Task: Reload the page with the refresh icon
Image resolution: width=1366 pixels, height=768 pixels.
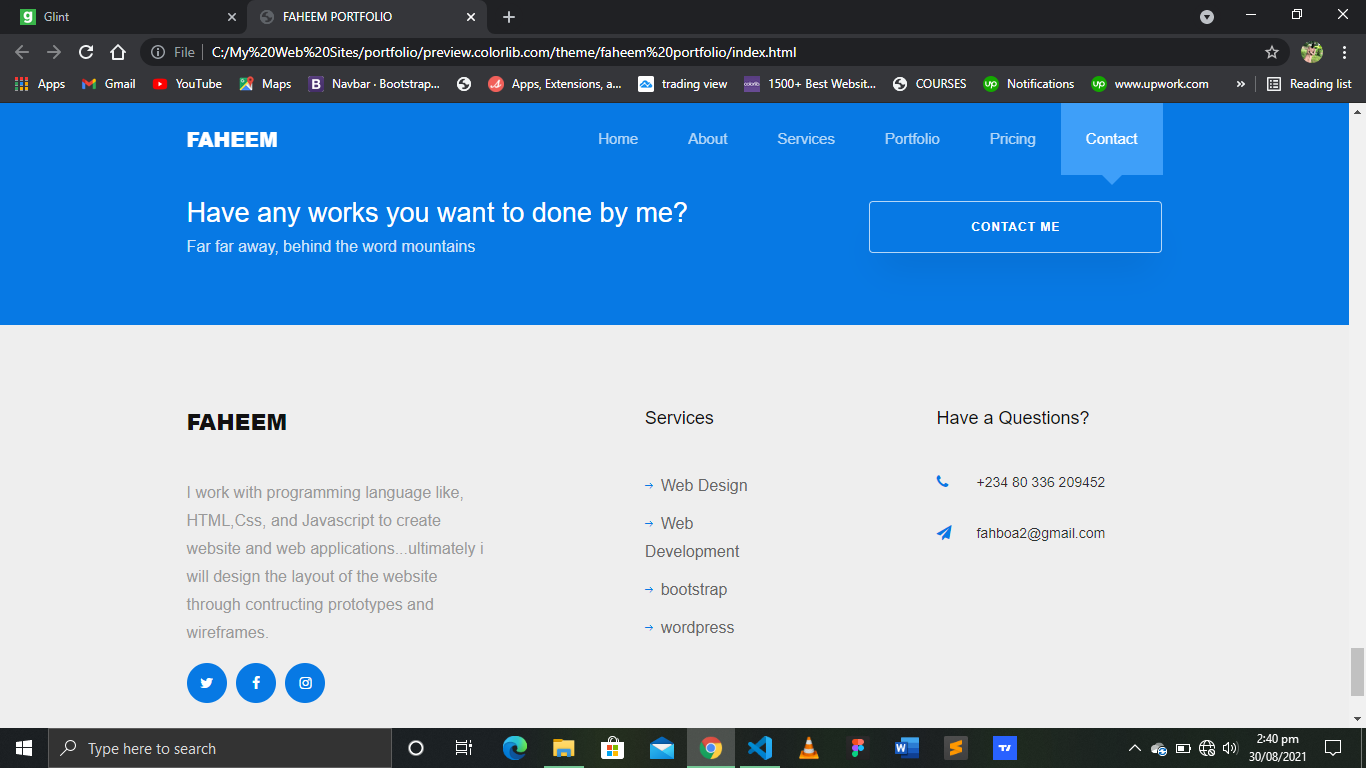Action: (x=86, y=52)
